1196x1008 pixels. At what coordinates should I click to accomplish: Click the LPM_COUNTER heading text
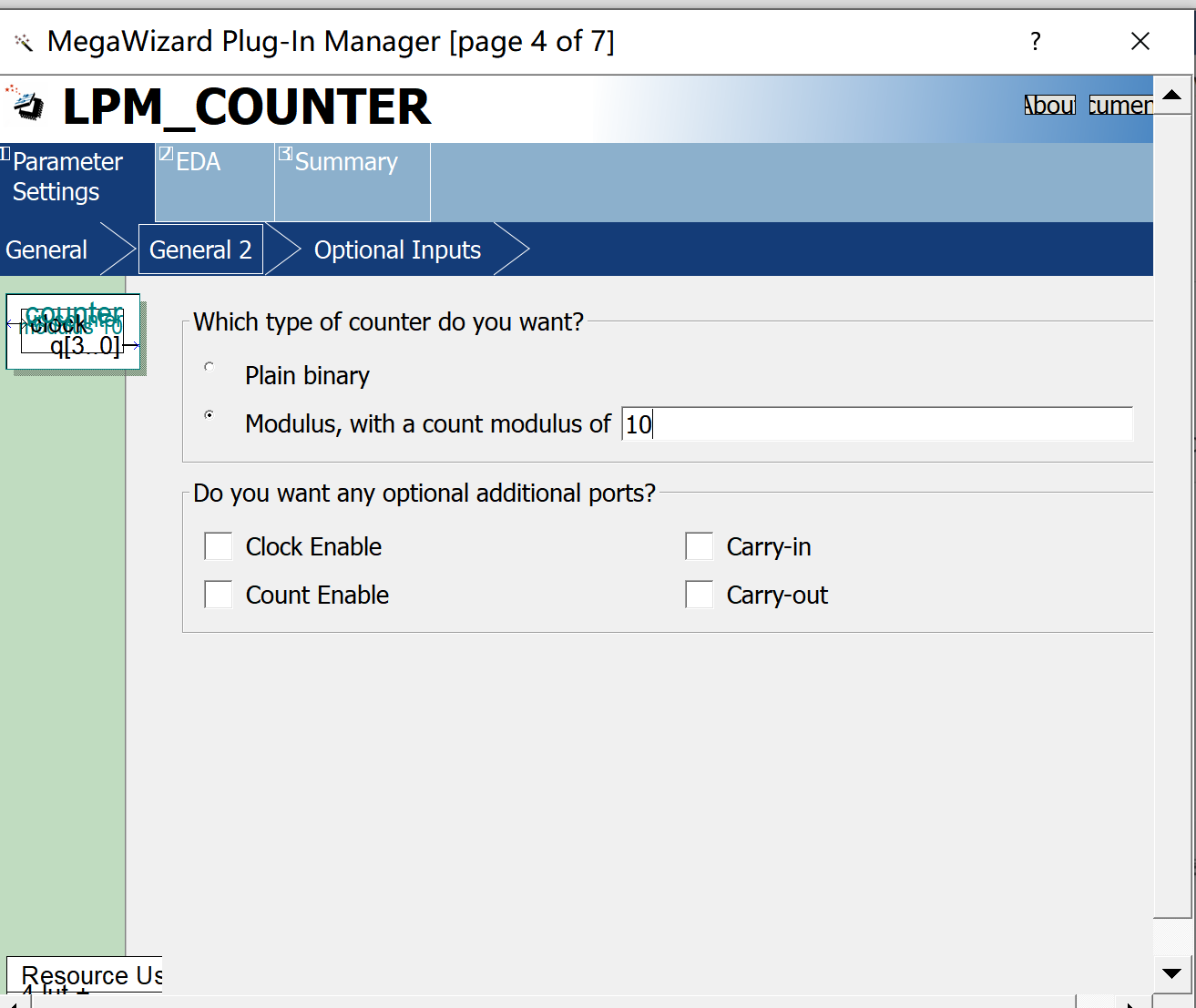pos(246,107)
